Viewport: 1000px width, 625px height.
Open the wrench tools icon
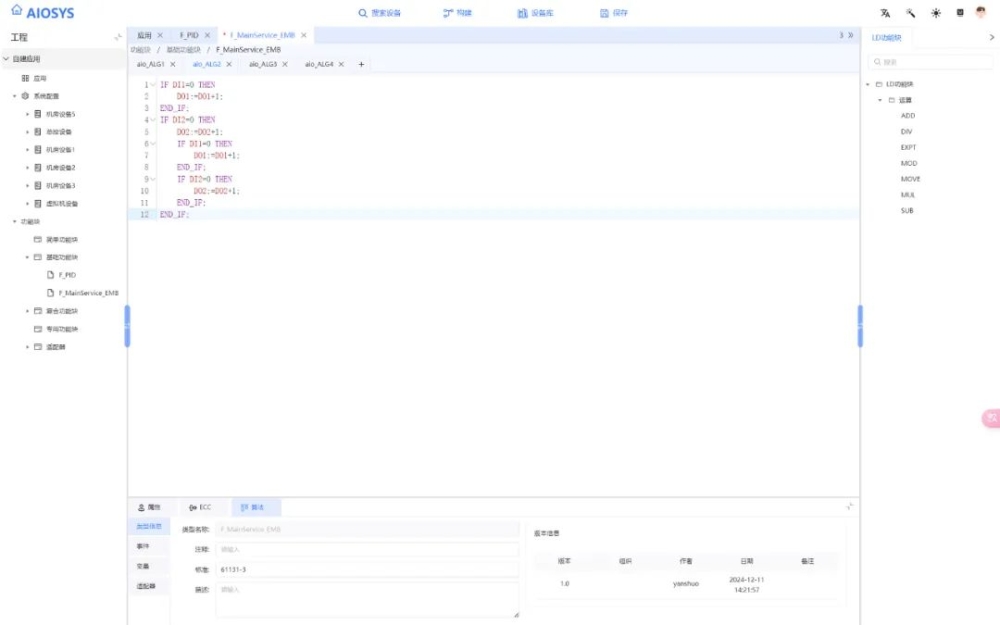click(x=910, y=13)
